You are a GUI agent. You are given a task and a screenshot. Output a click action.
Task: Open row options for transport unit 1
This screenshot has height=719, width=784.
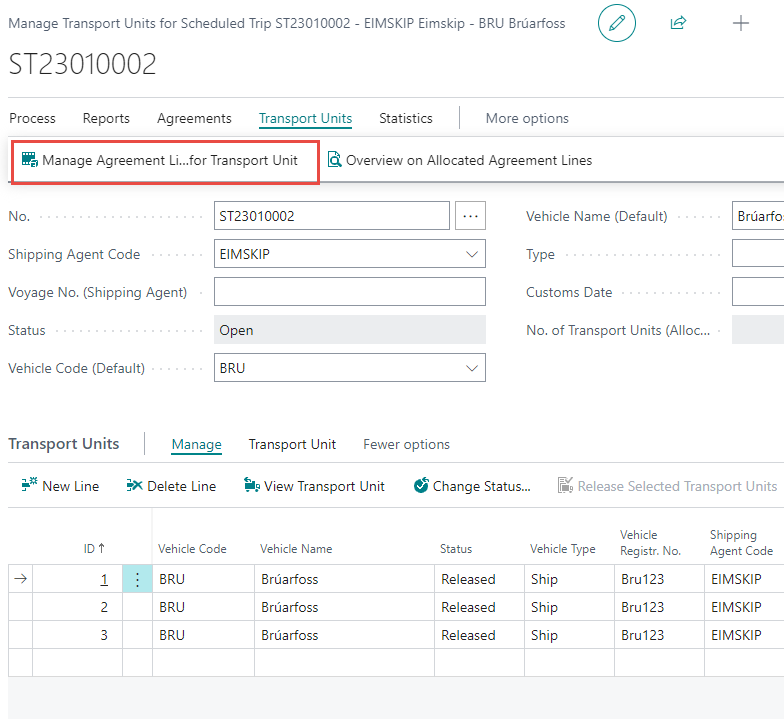(137, 579)
